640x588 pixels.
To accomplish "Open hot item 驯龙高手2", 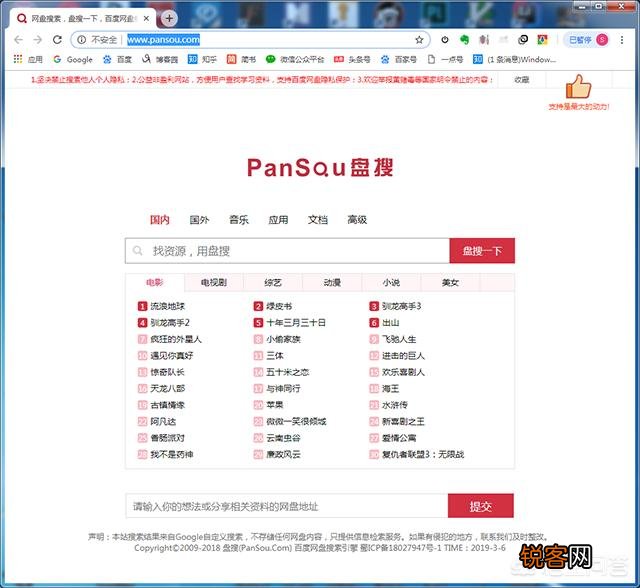I will (170, 323).
